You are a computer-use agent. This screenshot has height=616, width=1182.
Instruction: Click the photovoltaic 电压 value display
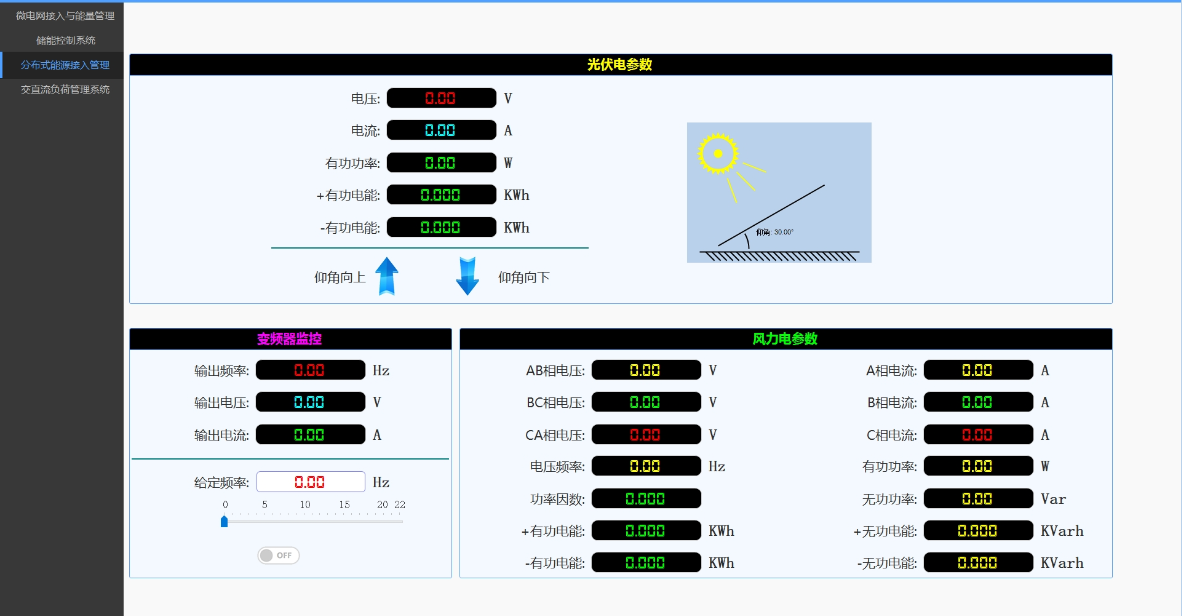pos(441,98)
